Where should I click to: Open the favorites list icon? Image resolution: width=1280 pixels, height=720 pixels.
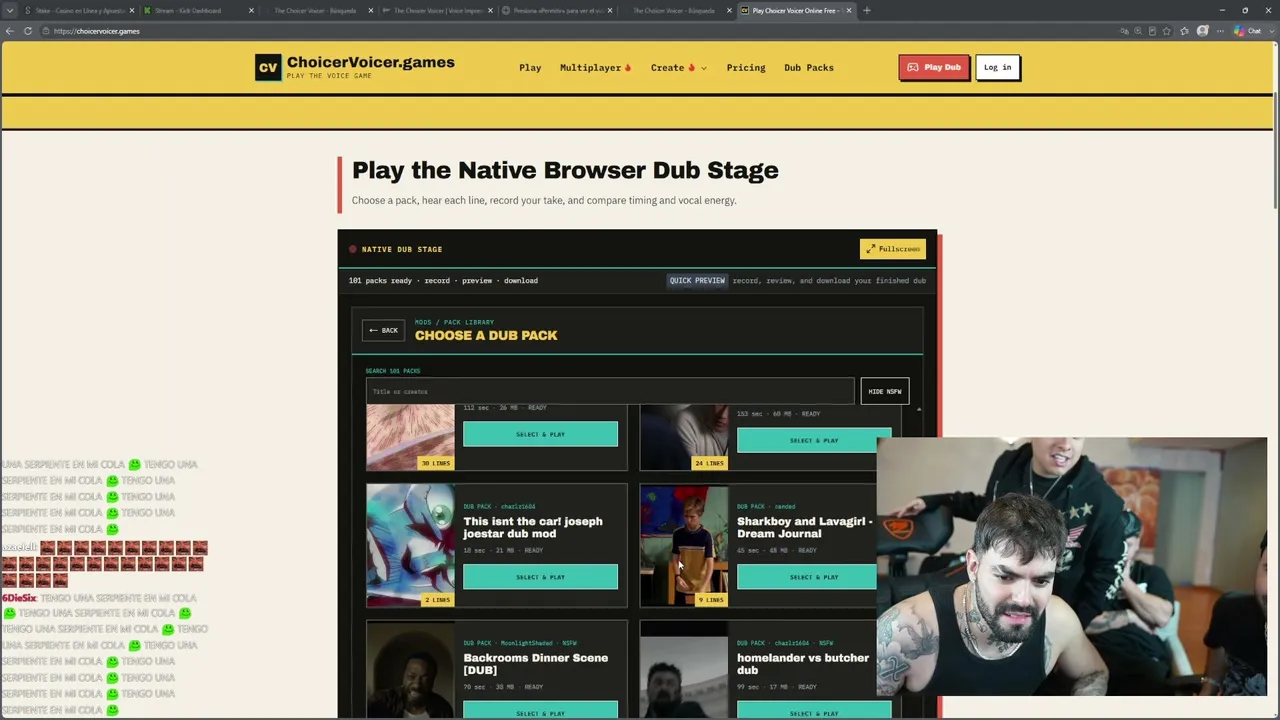1184,31
